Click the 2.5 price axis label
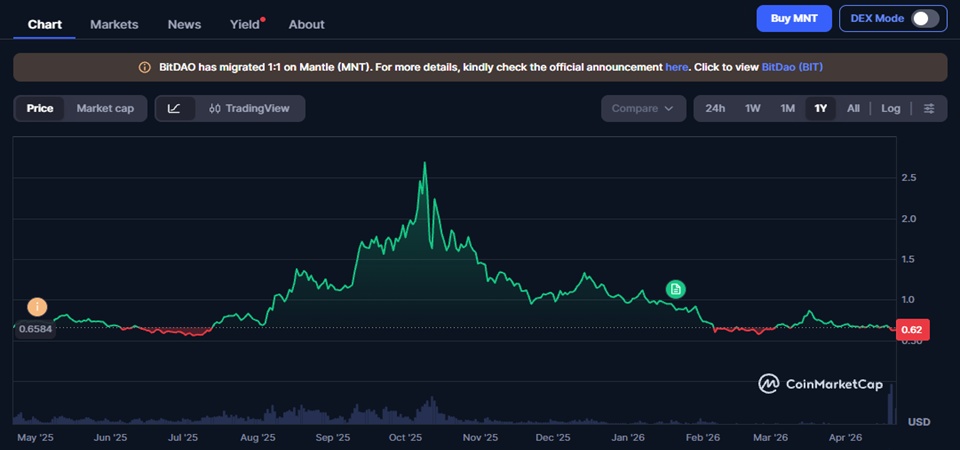 [909, 178]
